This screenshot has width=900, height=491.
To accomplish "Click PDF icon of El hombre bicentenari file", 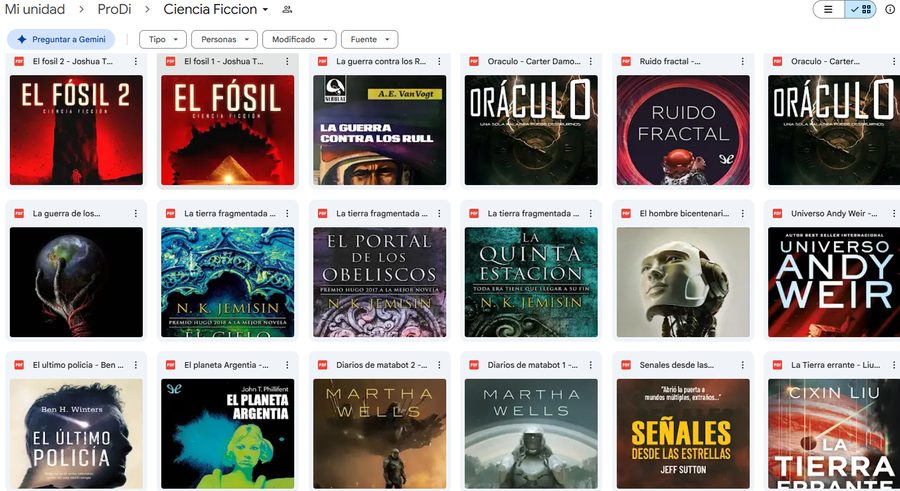I will (x=626, y=214).
